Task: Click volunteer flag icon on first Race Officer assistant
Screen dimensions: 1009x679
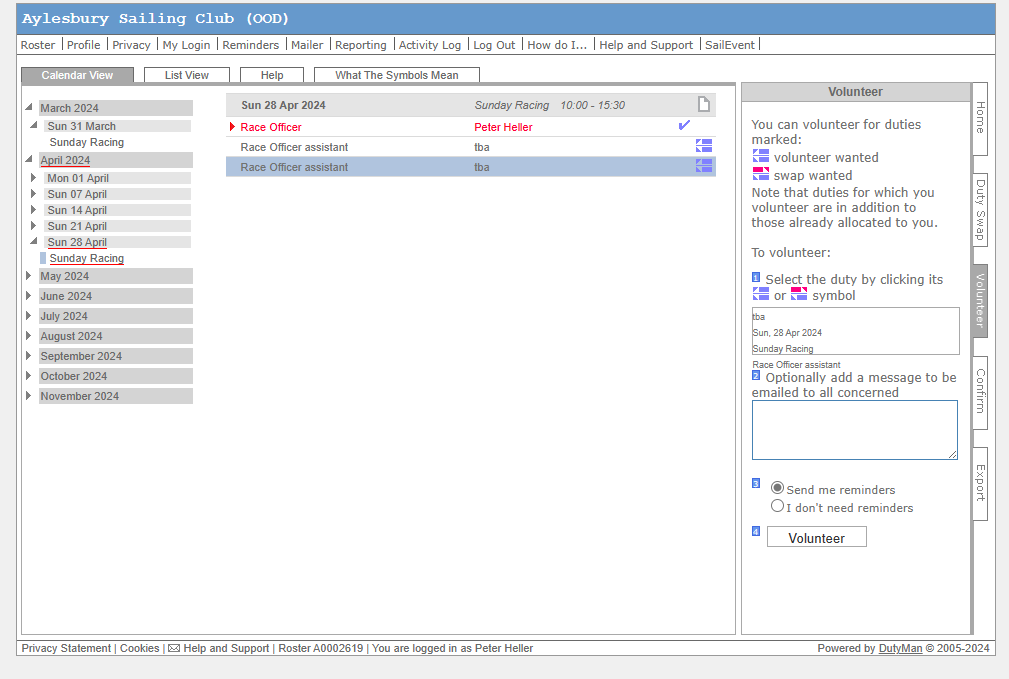Action: point(704,146)
